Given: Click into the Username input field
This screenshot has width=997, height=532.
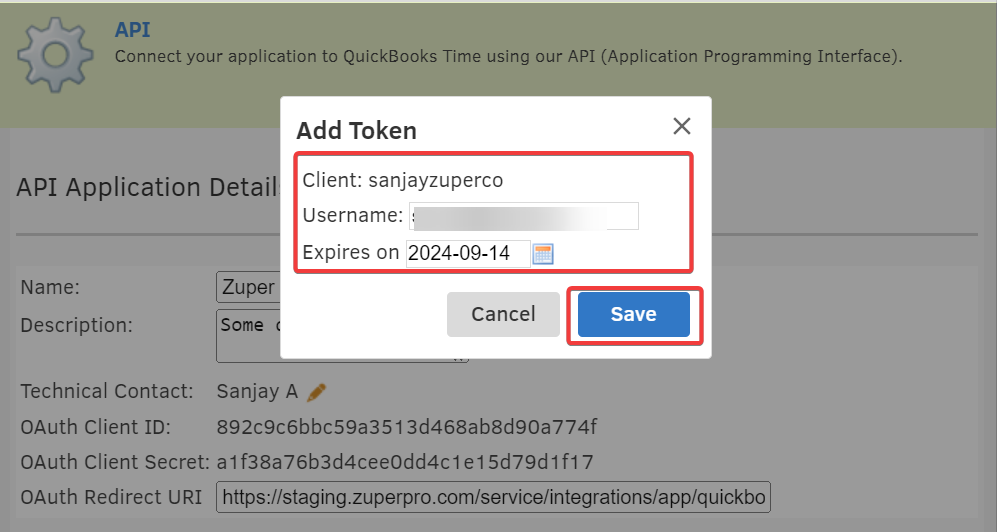Looking at the screenshot, I should tap(524, 216).
